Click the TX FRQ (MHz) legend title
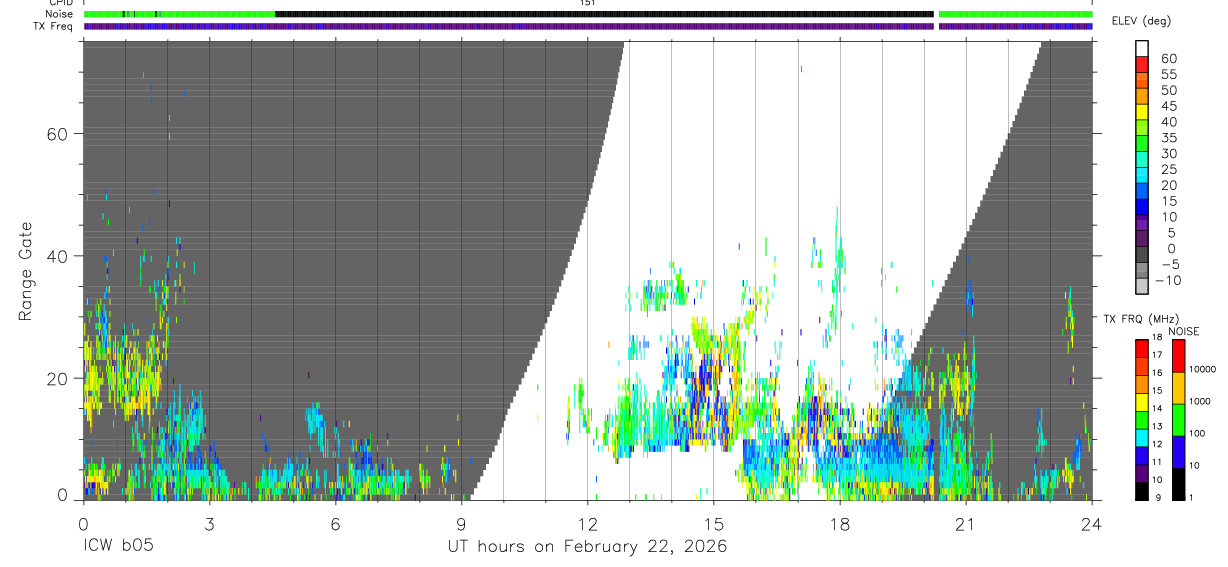This screenshot has width=1228, height=567. pyautogui.click(x=1141, y=319)
